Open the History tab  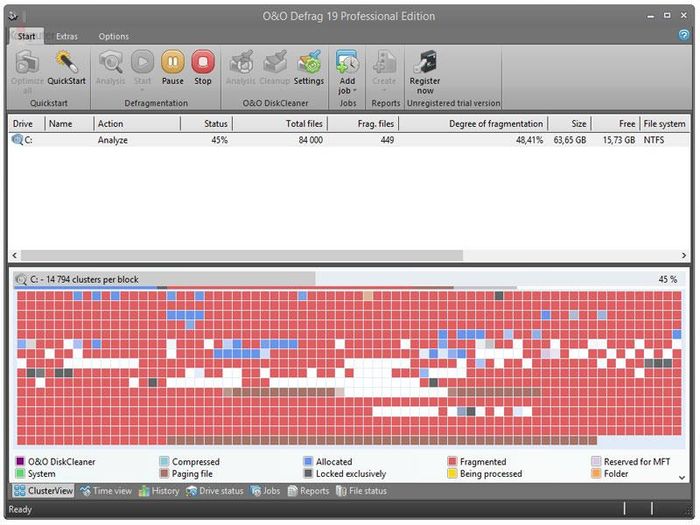point(159,491)
